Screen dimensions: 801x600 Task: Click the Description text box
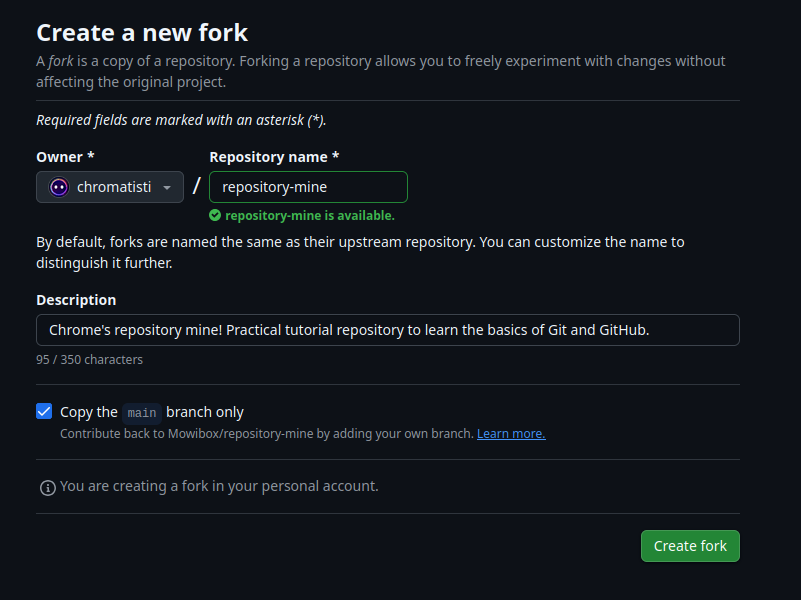click(388, 329)
